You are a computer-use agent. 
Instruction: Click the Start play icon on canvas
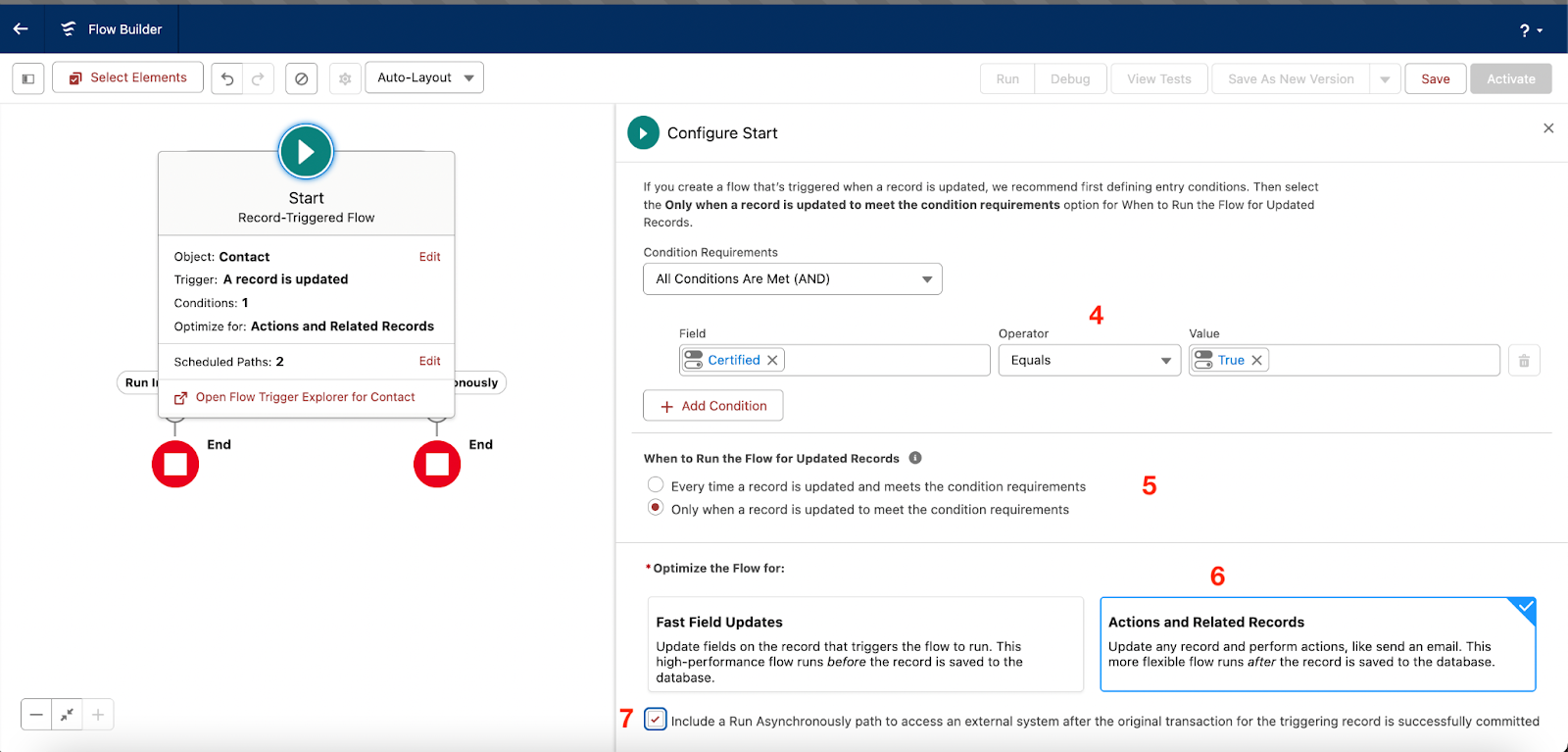tap(306, 151)
